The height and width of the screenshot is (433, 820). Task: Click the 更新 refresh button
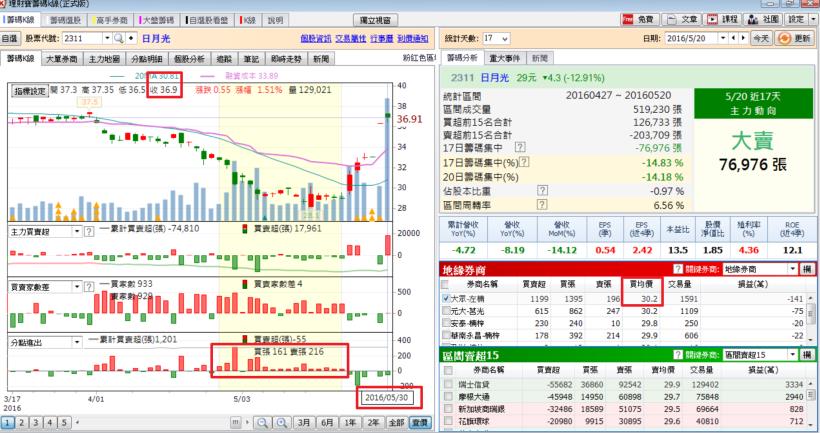[x=794, y=38]
